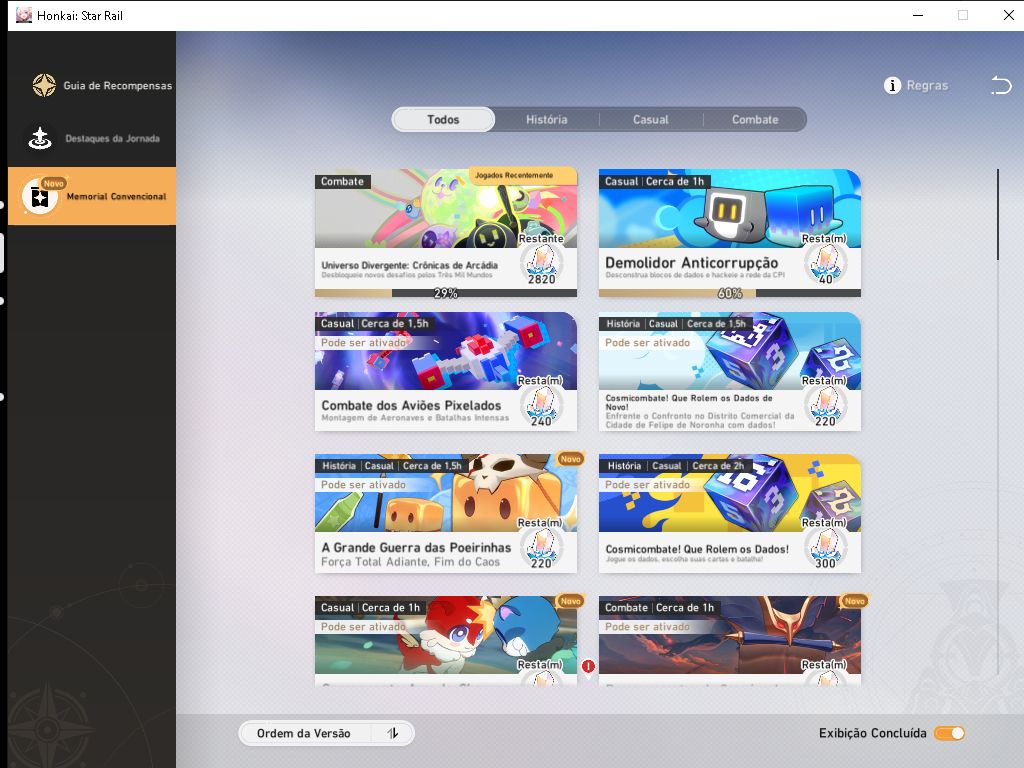Toggle the Exibição Concluída switch
Screen dimensions: 1024x768
950,733
